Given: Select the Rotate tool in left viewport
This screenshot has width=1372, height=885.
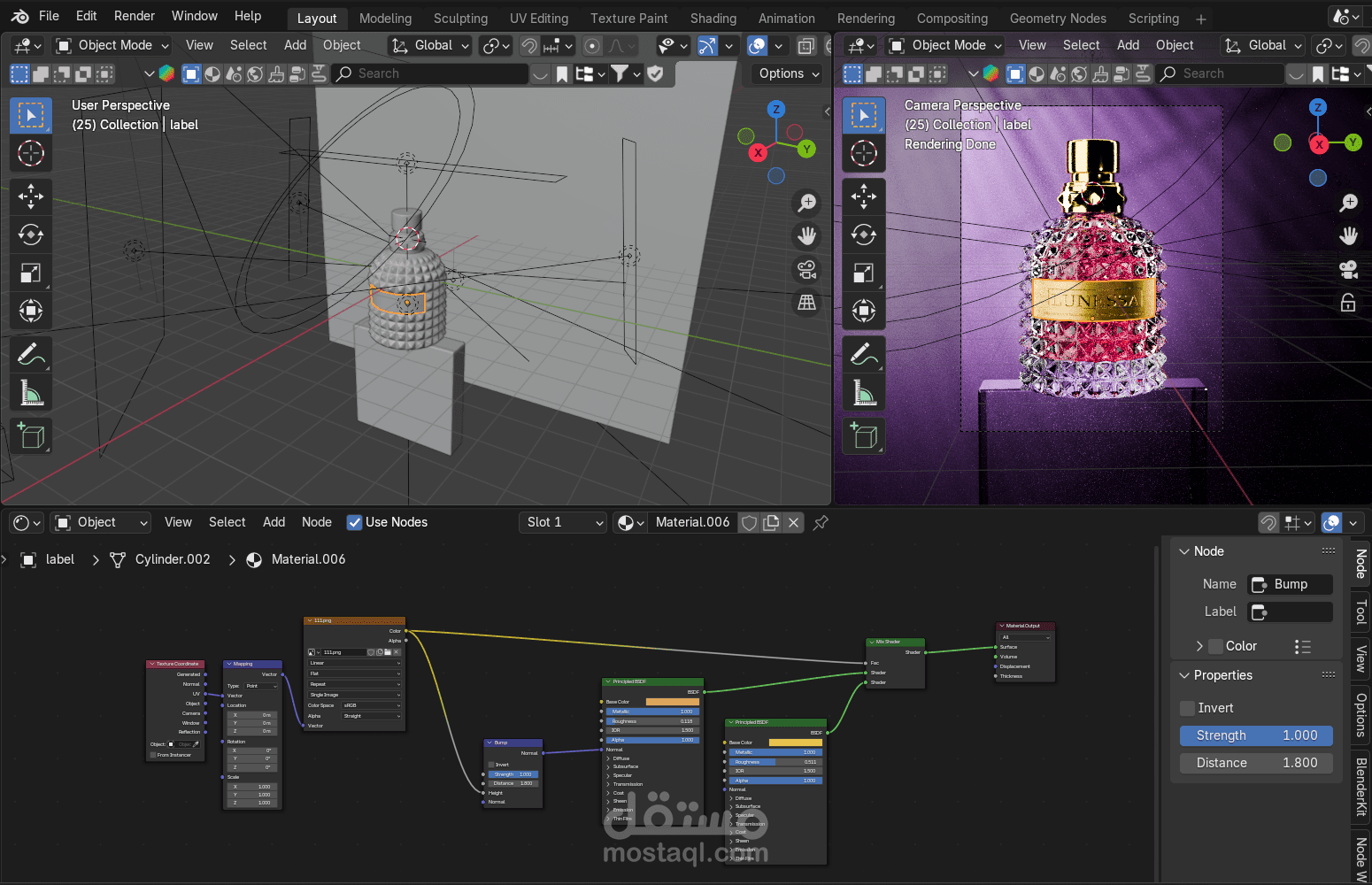Looking at the screenshot, I should [x=31, y=235].
